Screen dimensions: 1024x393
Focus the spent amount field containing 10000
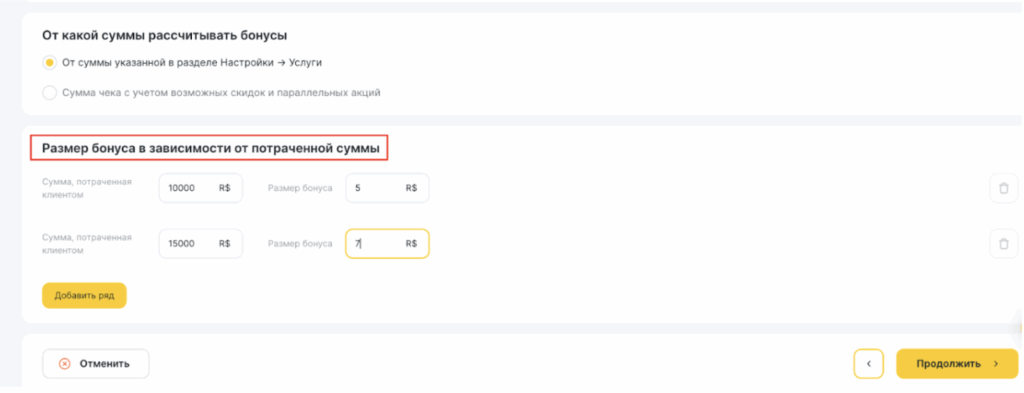click(200, 188)
